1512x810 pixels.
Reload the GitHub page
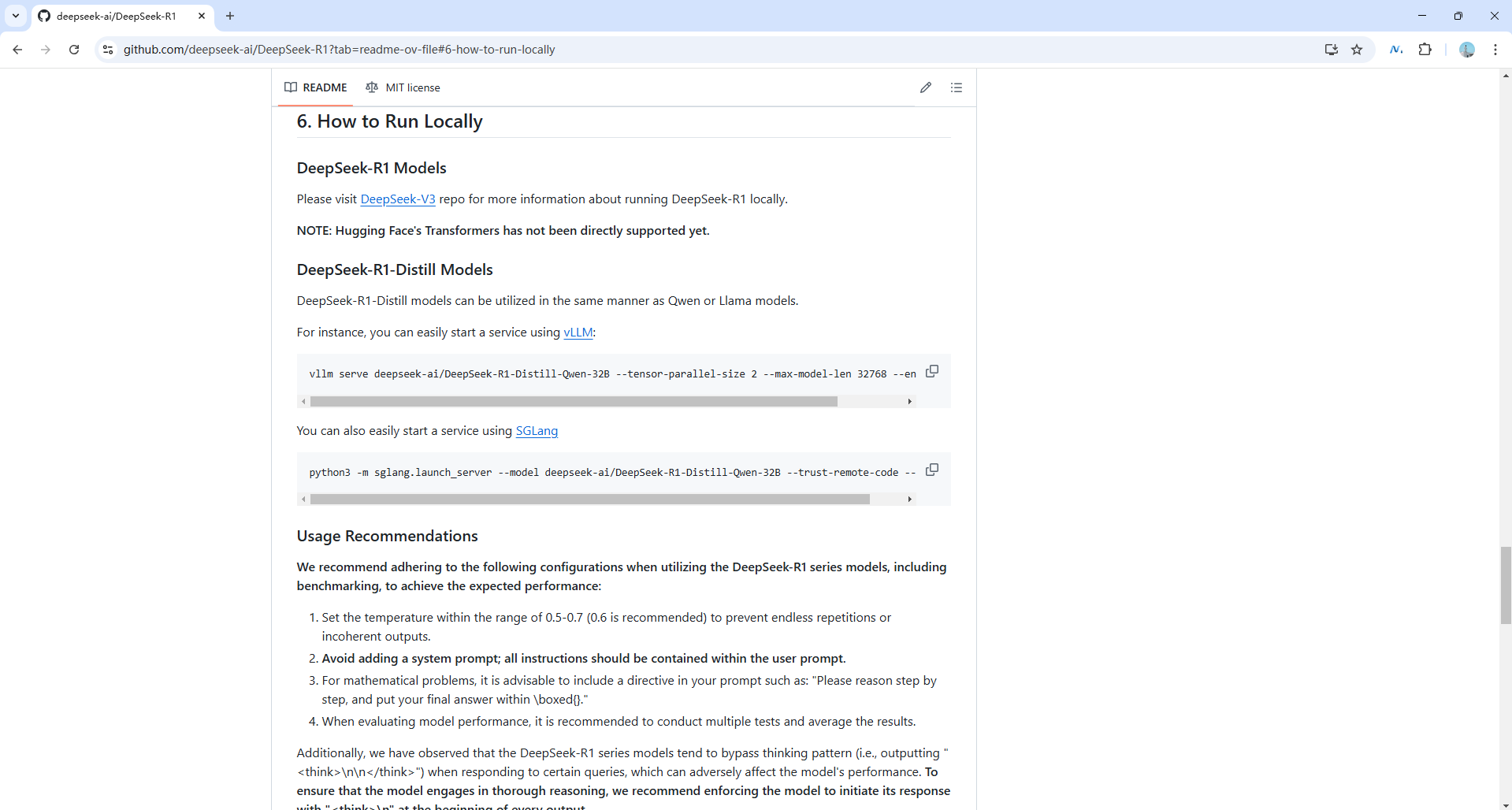(74, 50)
